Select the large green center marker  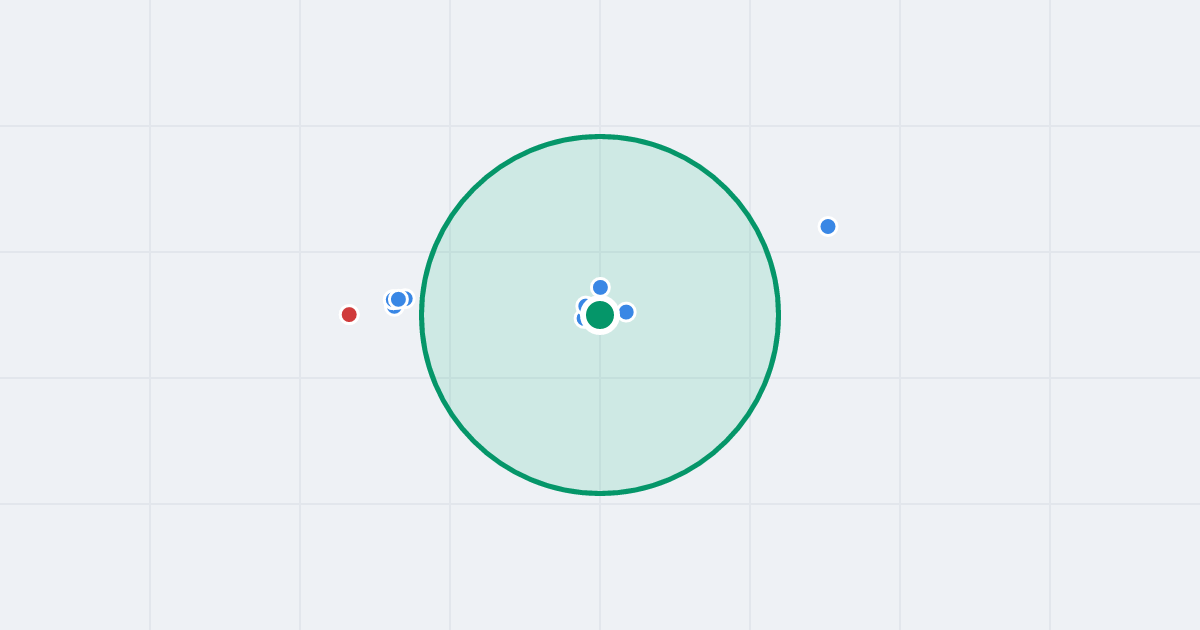(x=600, y=315)
